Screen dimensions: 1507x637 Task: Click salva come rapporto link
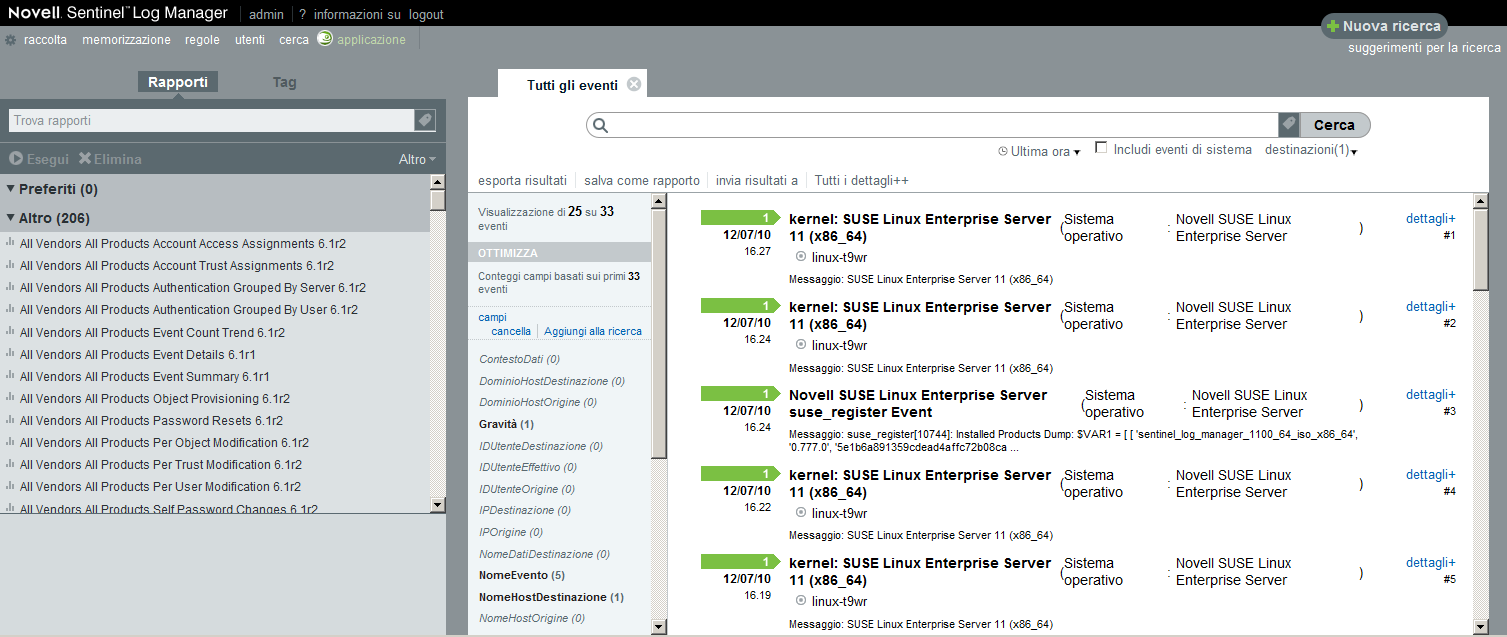pyautogui.click(x=642, y=180)
